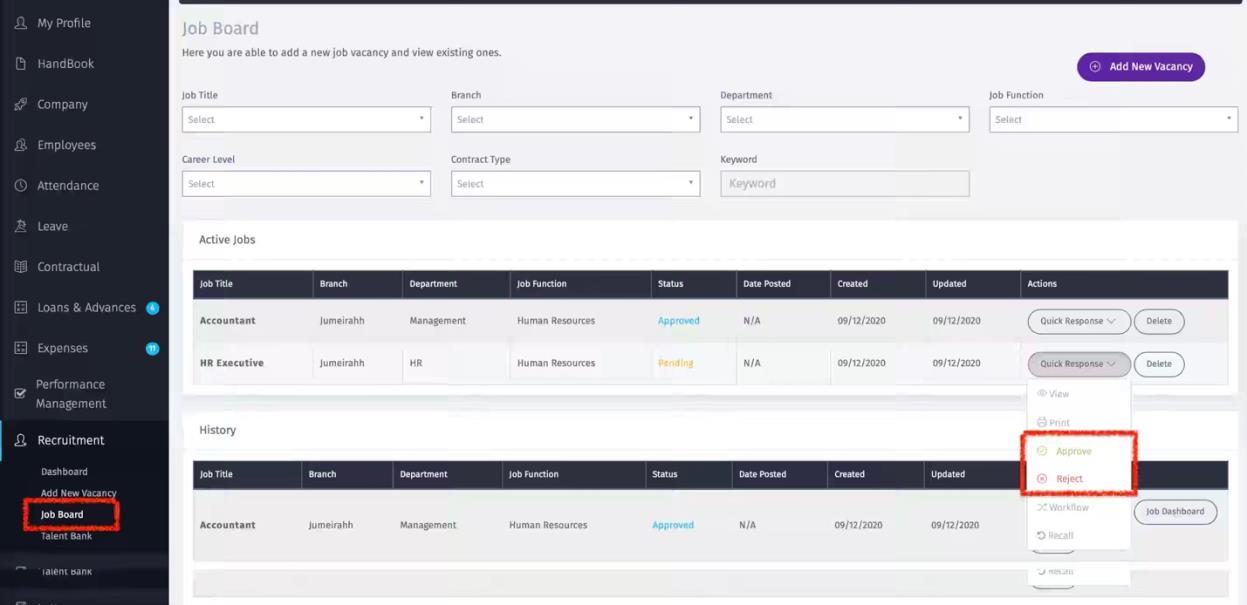The height and width of the screenshot is (605, 1247).
Task: Click the Expenses sidebar icon
Action: 20,348
